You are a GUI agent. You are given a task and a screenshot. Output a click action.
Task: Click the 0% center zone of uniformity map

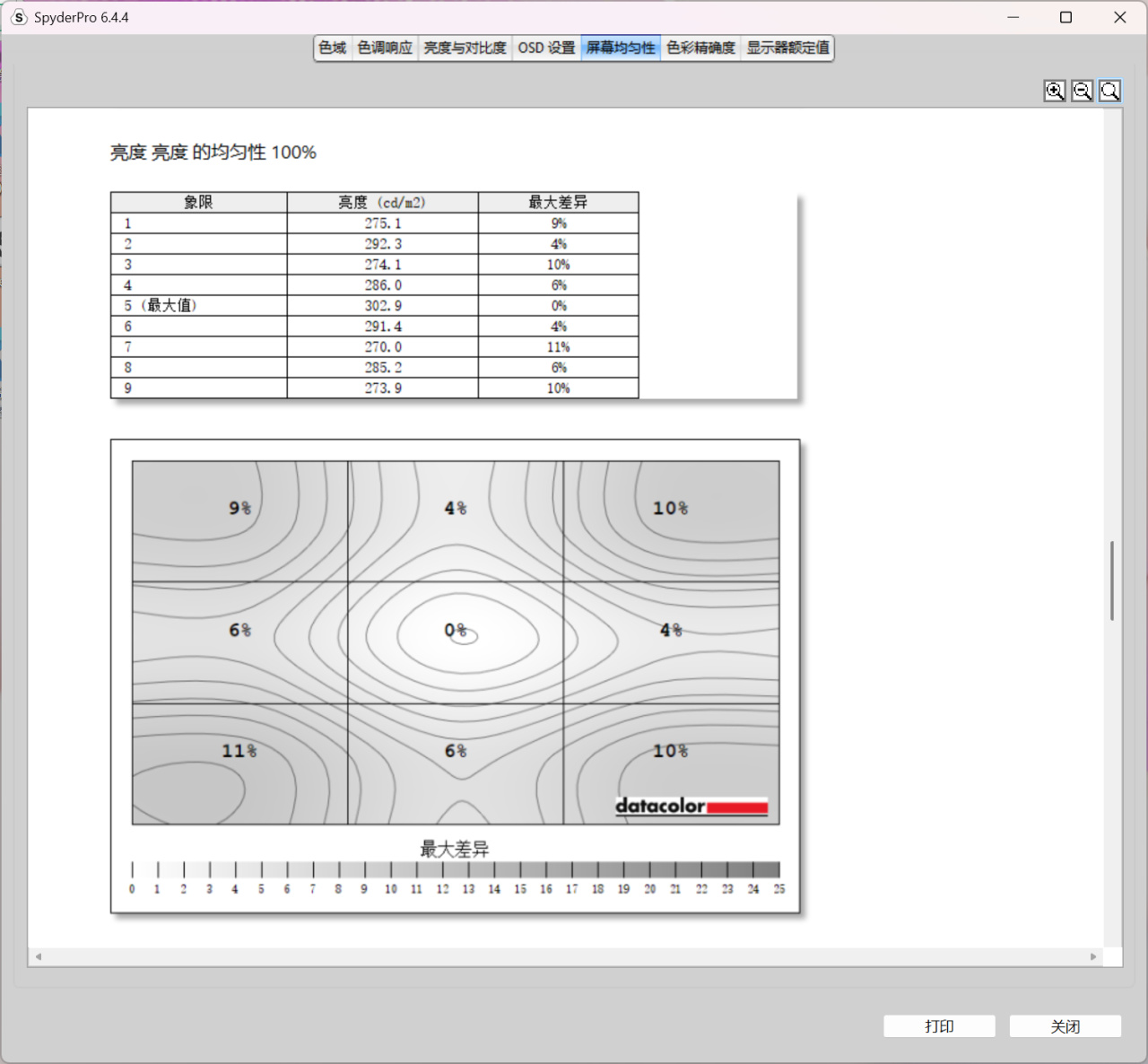coord(456,642)
